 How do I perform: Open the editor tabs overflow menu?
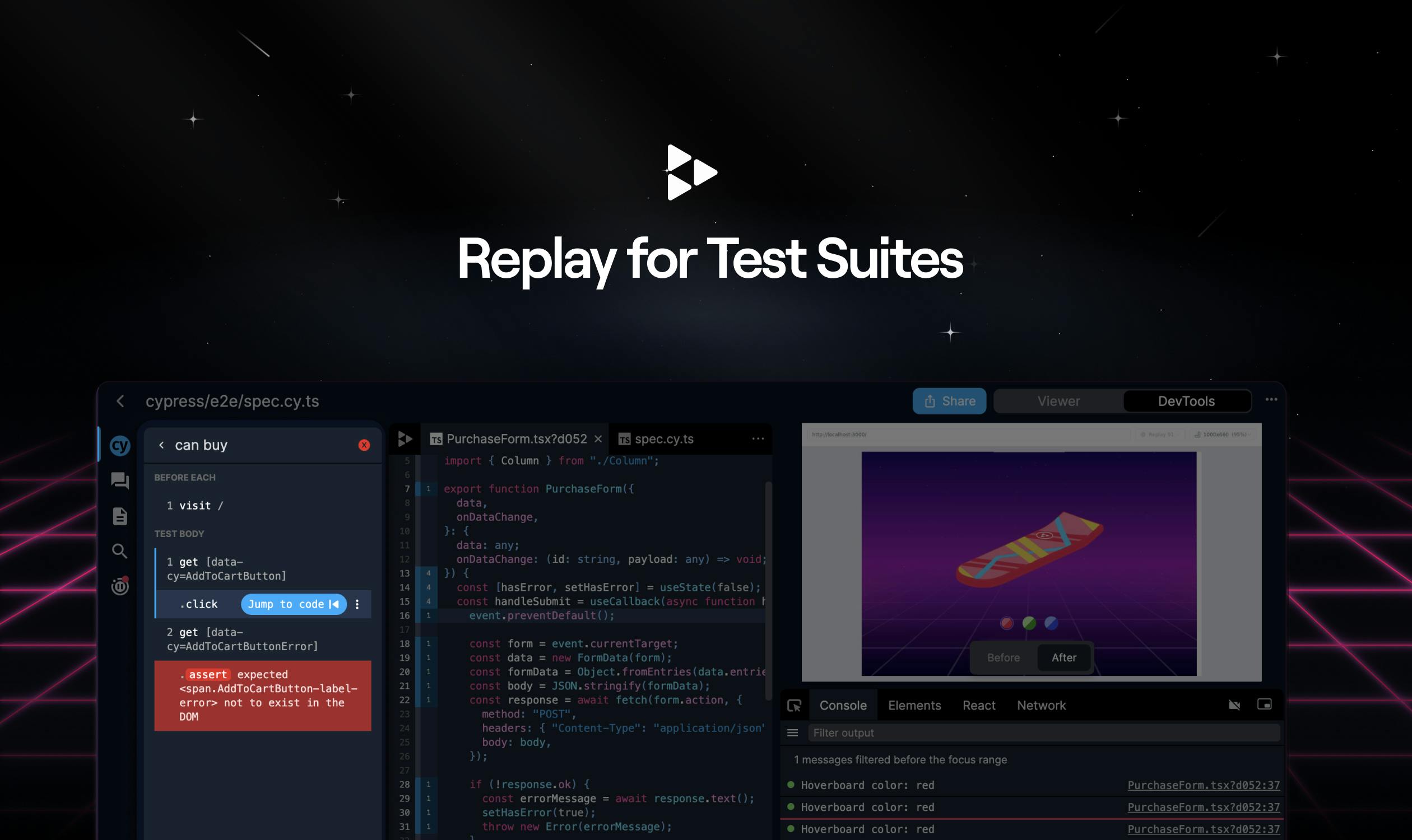coord(758,438)
